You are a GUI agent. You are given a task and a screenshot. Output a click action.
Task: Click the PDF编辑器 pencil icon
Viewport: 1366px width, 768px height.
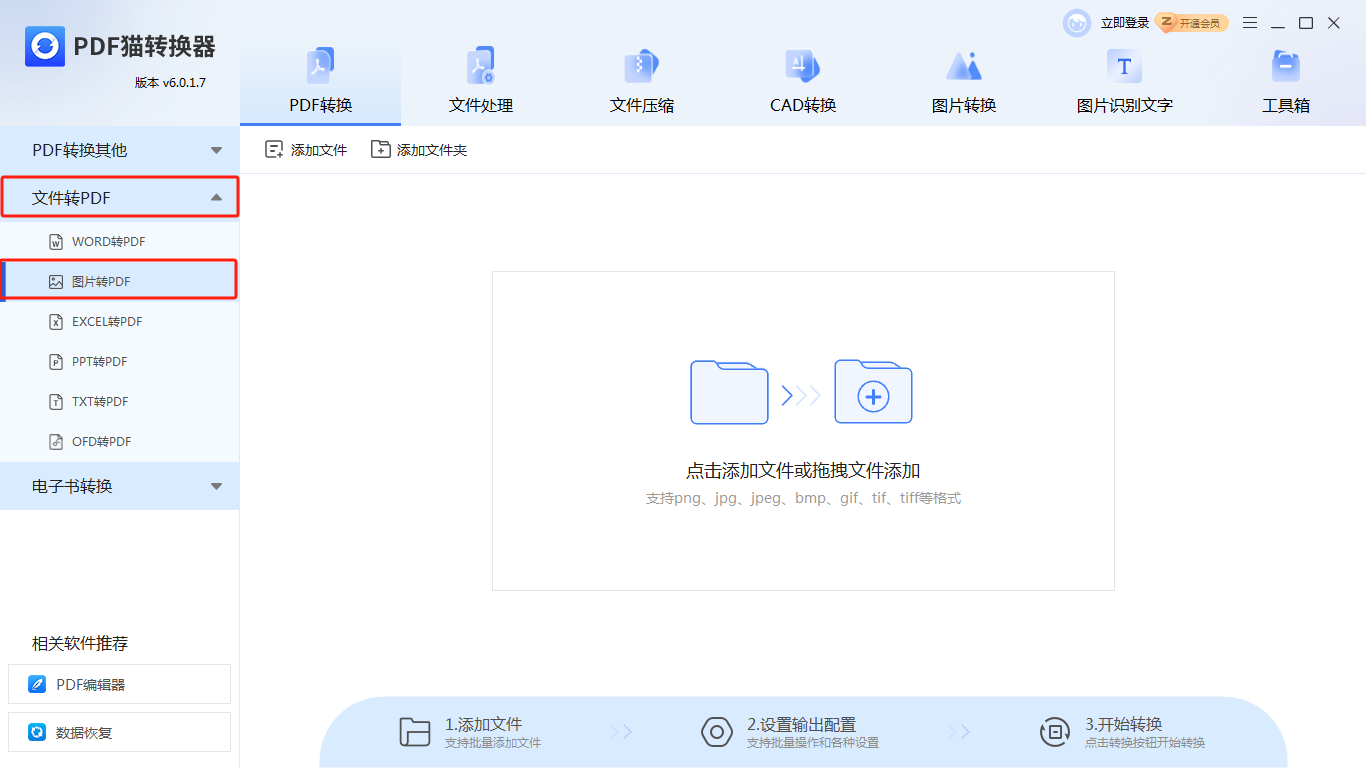click(37, 685)
